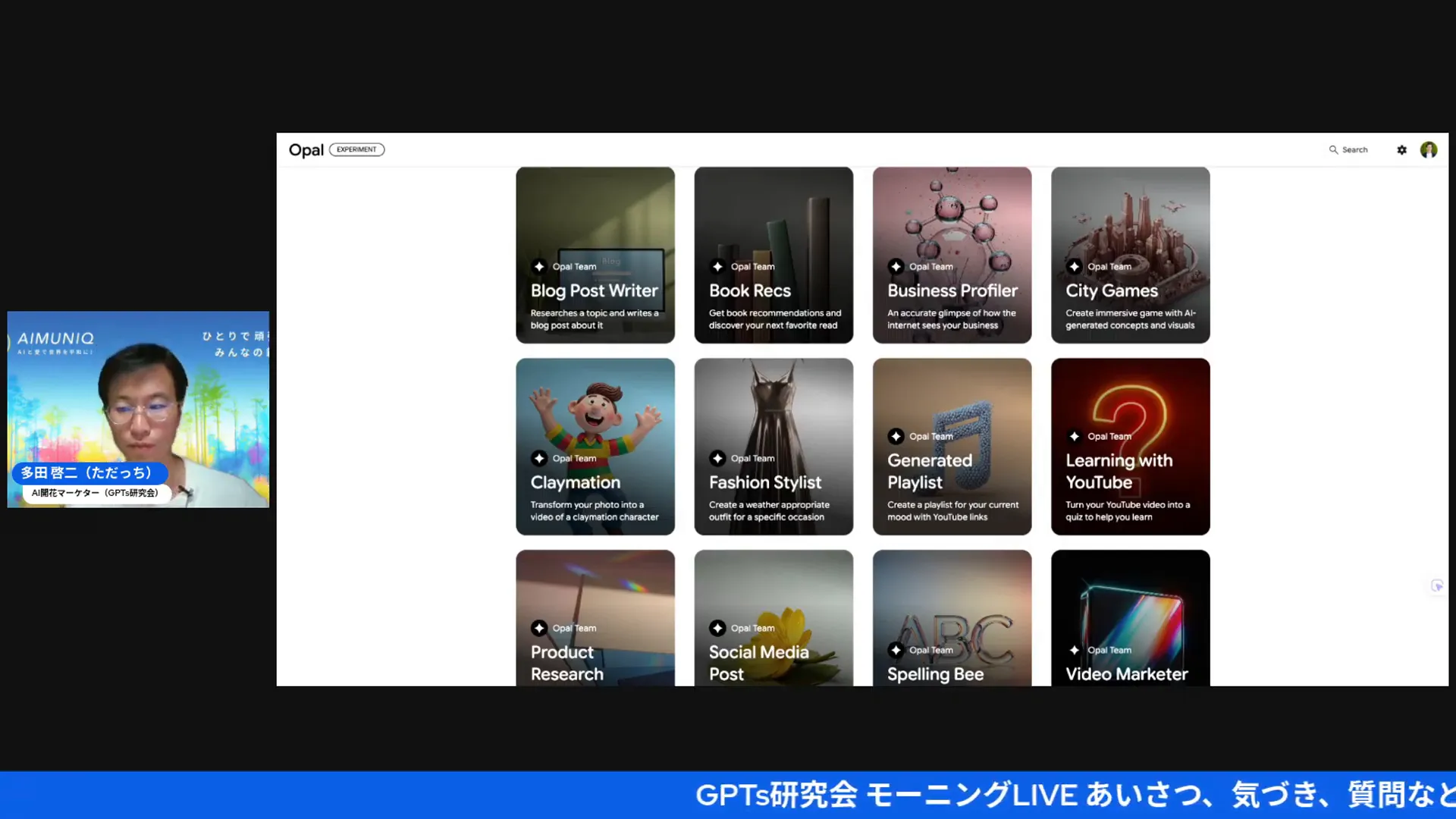The width and height of the screenshot is (1456, 819).
Task: Click the presenter webcam video feed
Action: 138,409
